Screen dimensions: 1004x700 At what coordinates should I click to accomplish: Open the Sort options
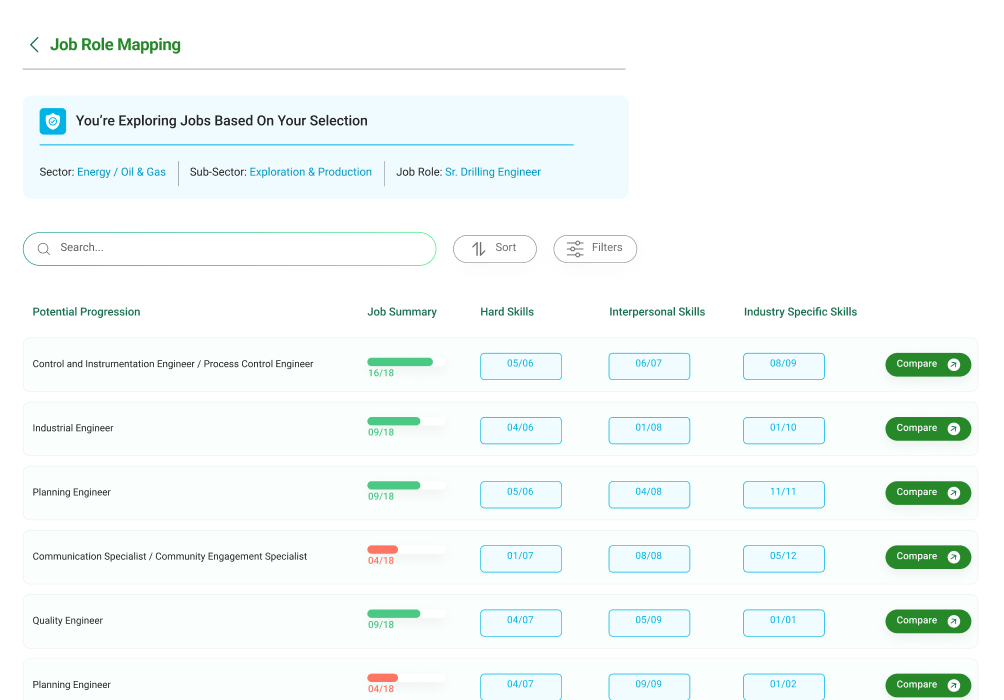tap(495, 249)
